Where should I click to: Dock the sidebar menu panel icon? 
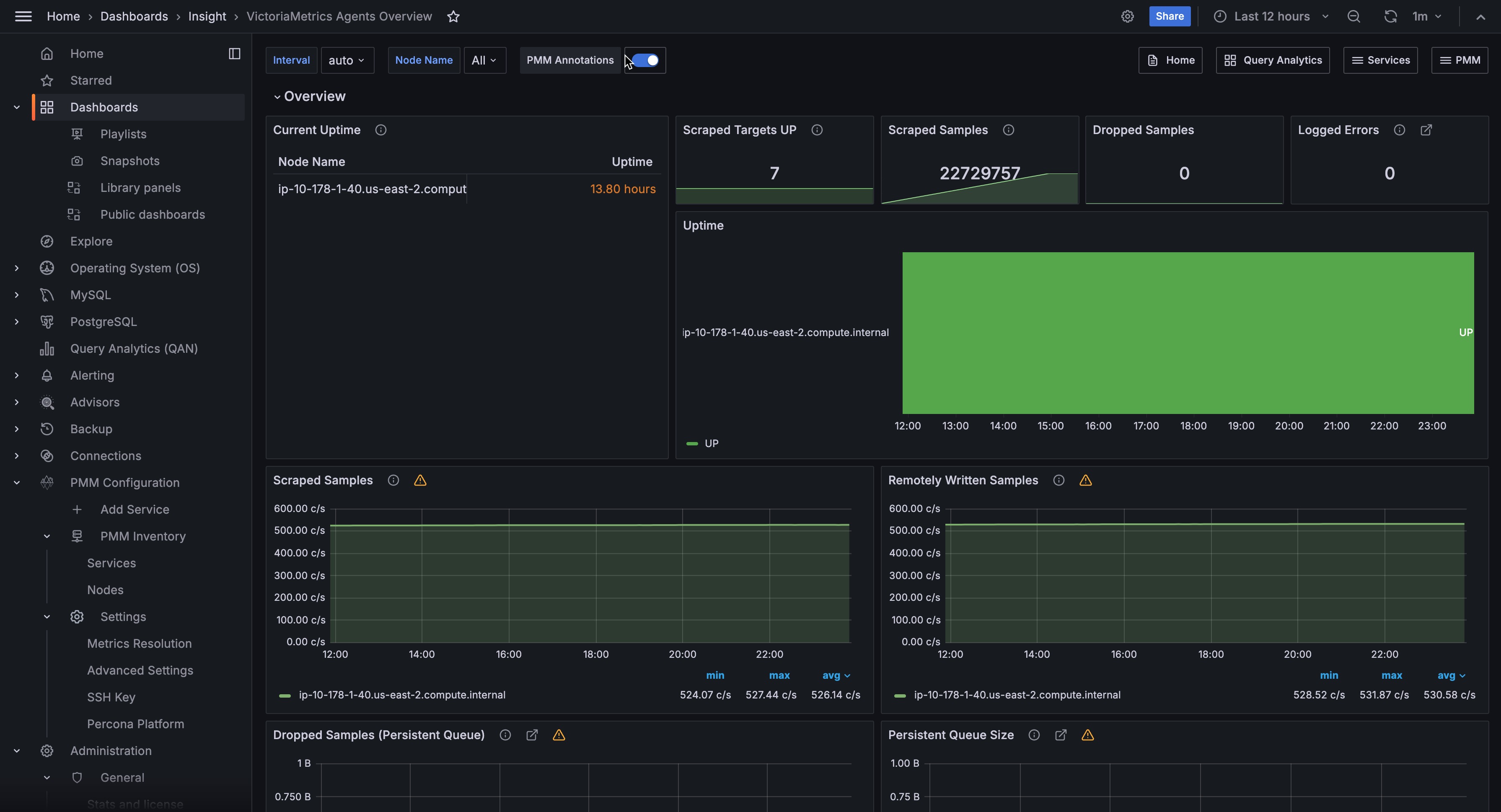click(x=234, y=54)
